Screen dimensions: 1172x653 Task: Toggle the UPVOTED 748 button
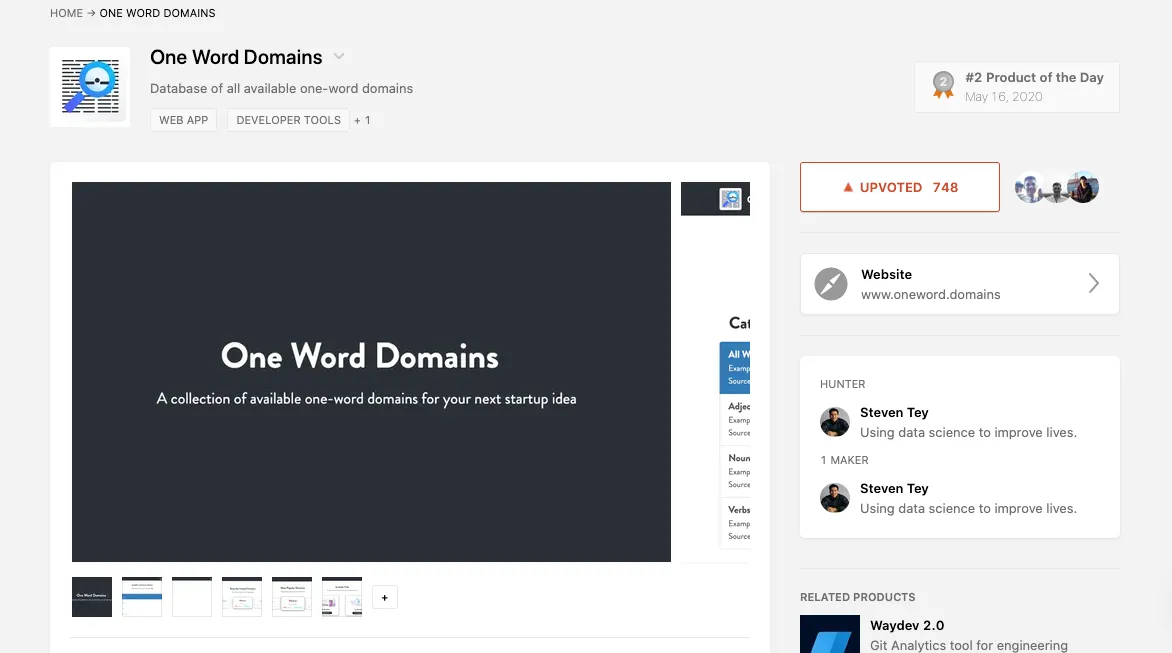click(900, 187)
